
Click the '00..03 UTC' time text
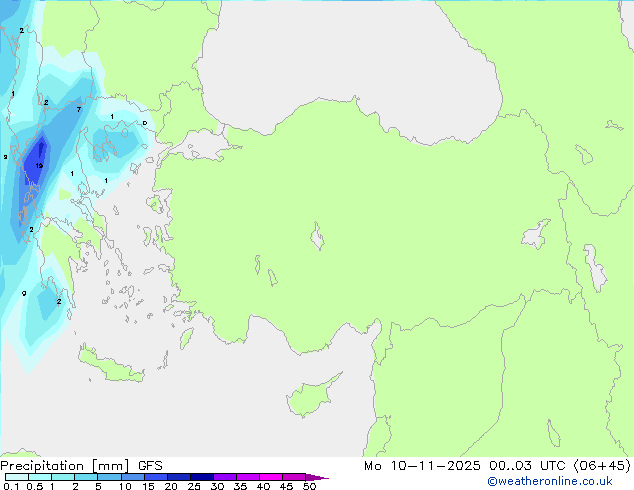point(527,466)
